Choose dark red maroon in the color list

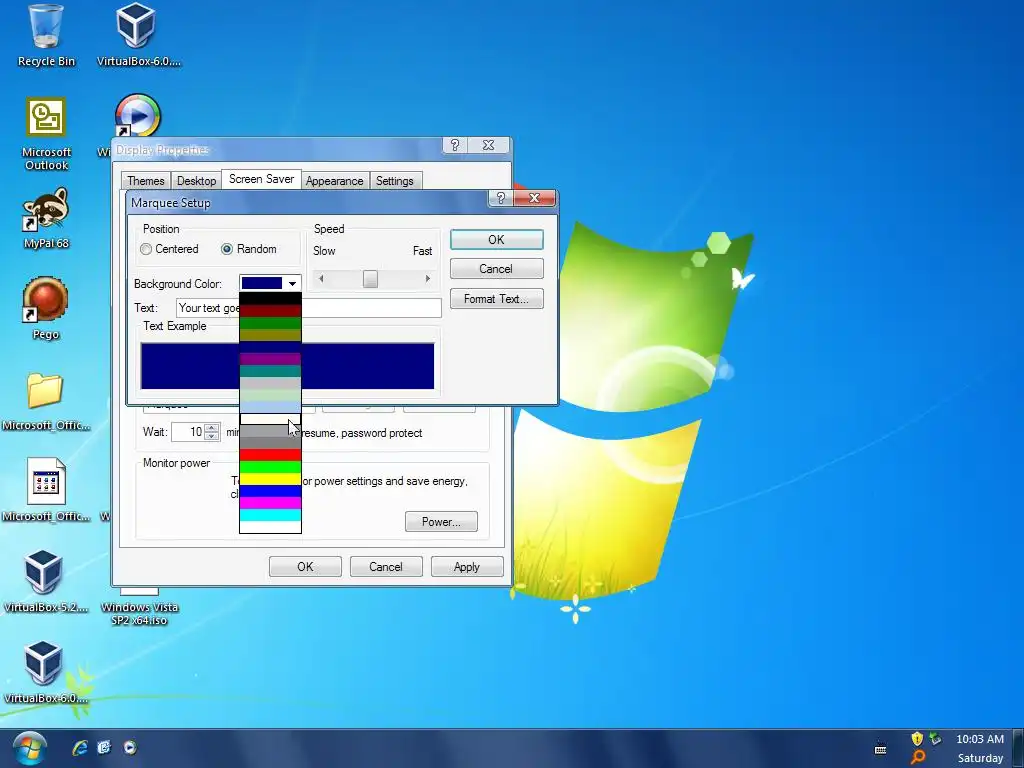coord(270,311)
